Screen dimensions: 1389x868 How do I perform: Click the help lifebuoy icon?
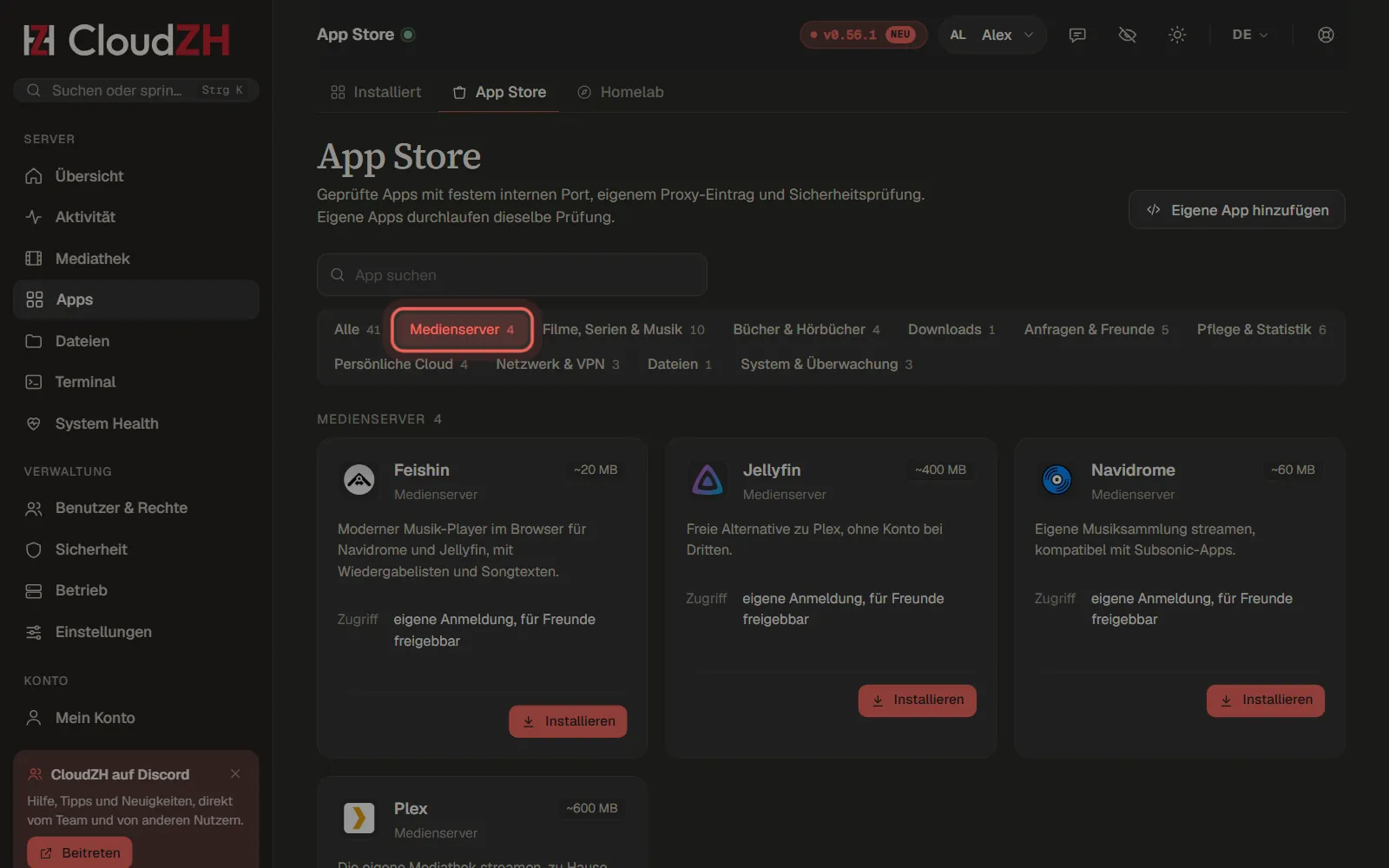pyautogui.click(x=1326, y=35)
